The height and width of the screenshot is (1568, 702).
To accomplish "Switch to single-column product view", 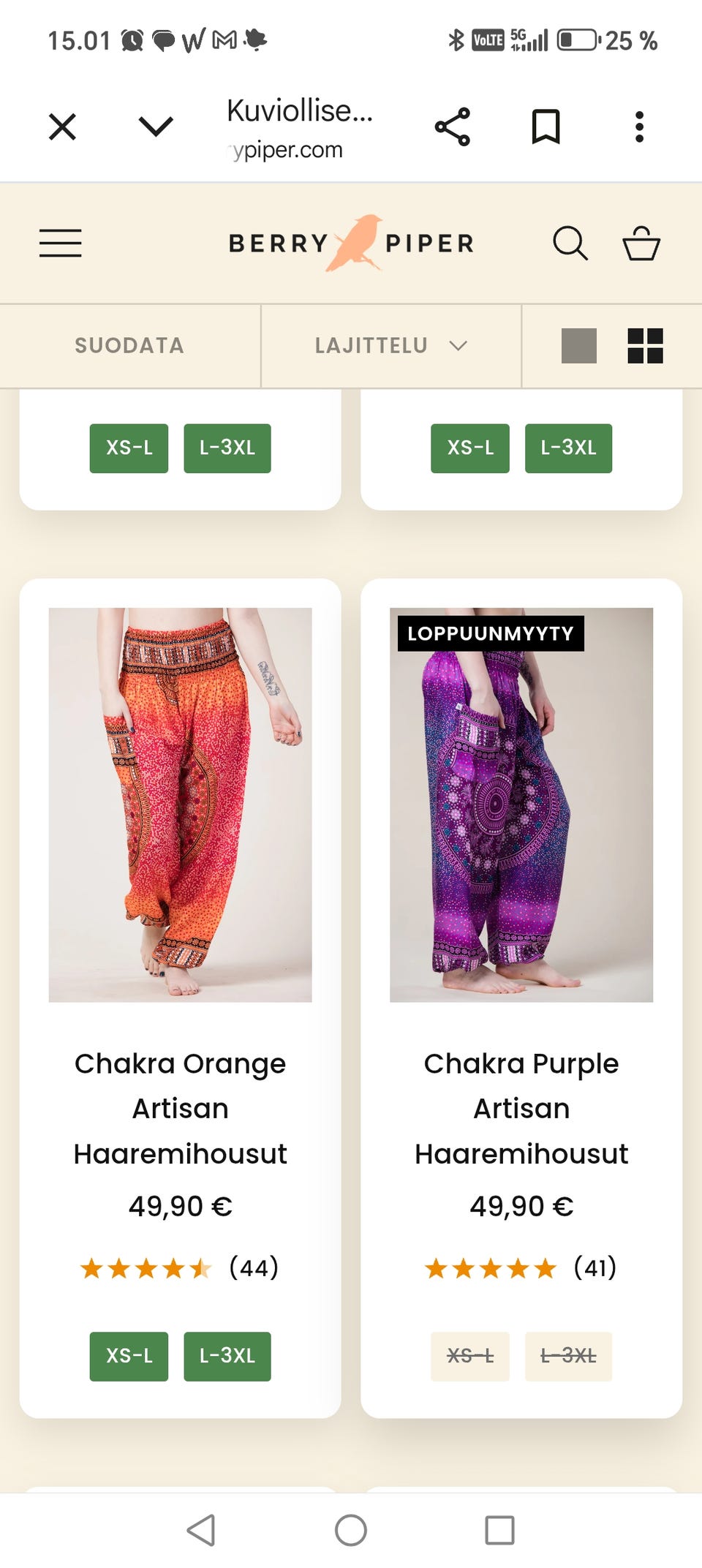I will 579,345.
